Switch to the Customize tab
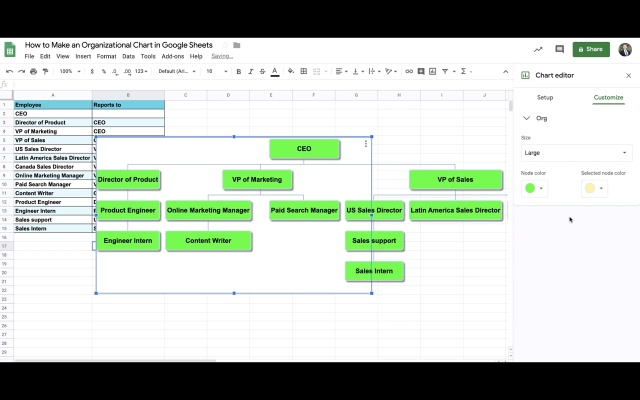 click(x=608, y=98)
